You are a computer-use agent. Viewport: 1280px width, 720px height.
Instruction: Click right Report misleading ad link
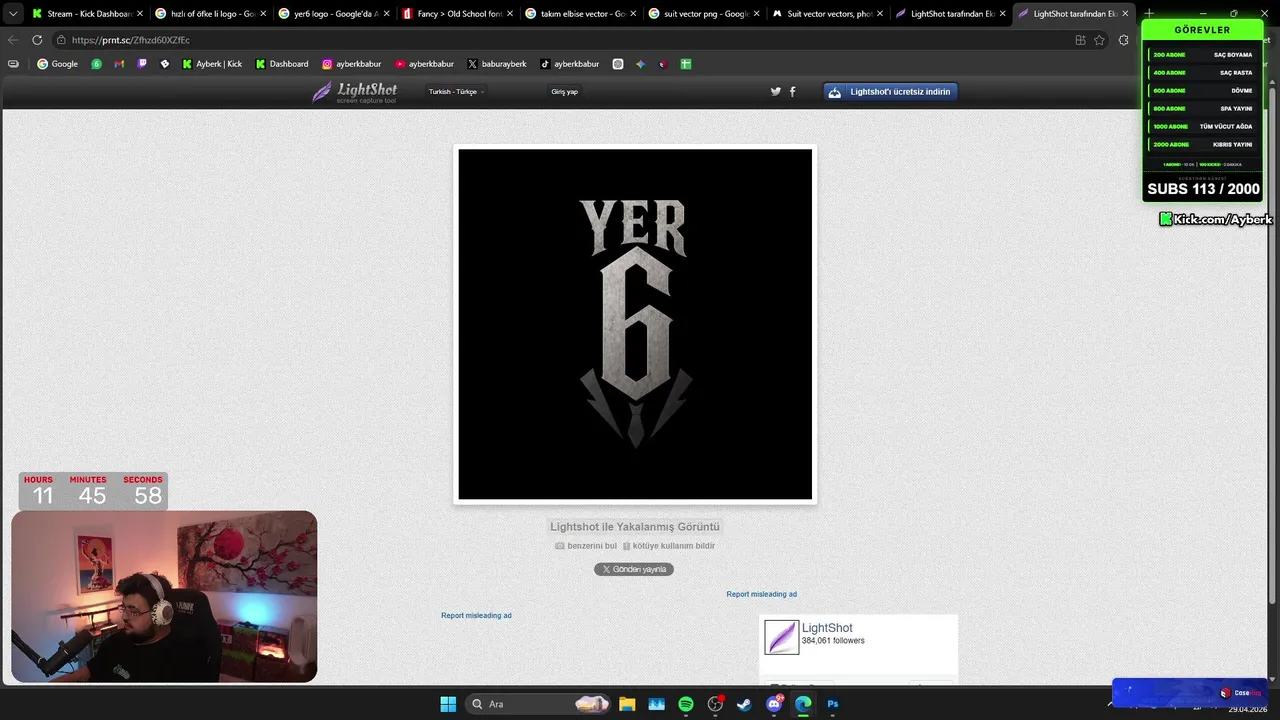[762, 594]
